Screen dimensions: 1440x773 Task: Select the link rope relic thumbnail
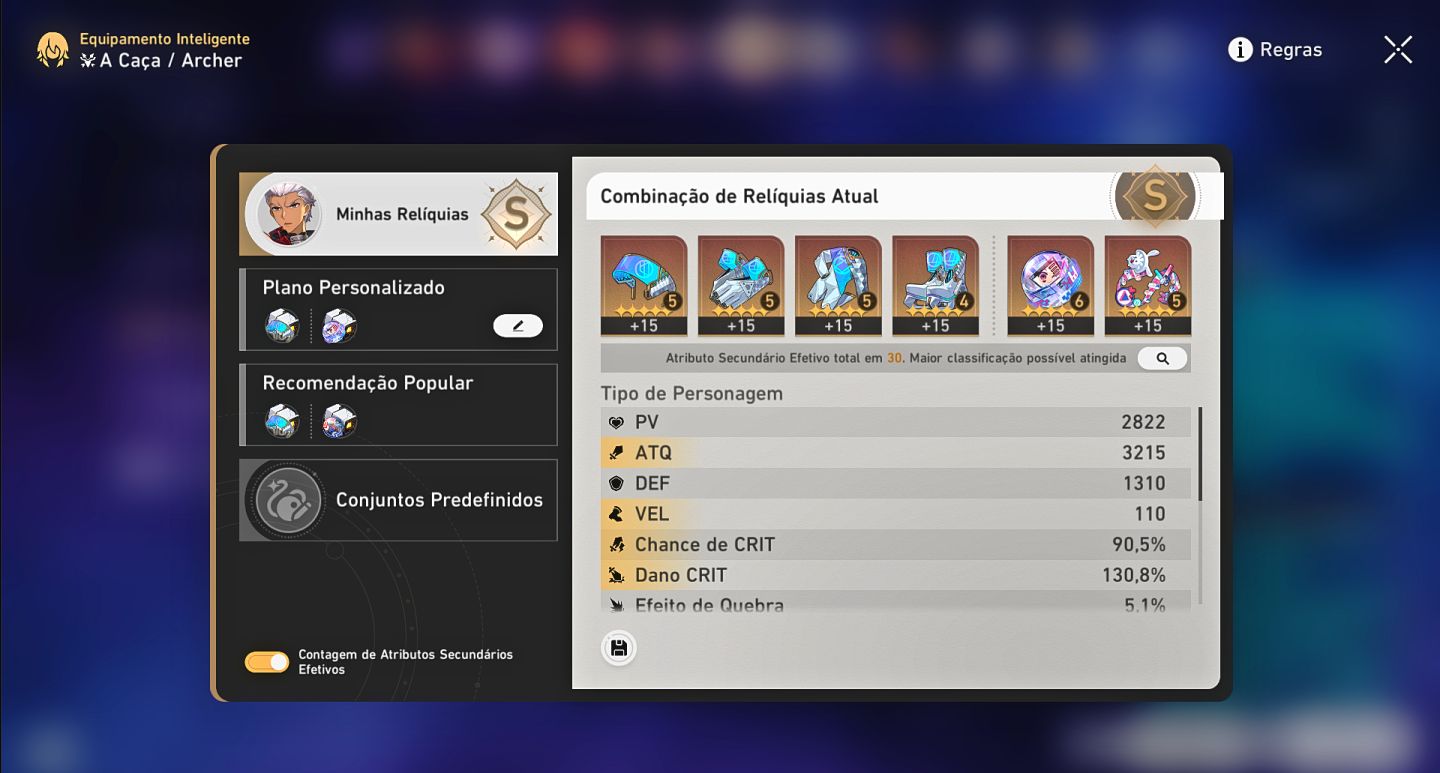click(1148, 286)
